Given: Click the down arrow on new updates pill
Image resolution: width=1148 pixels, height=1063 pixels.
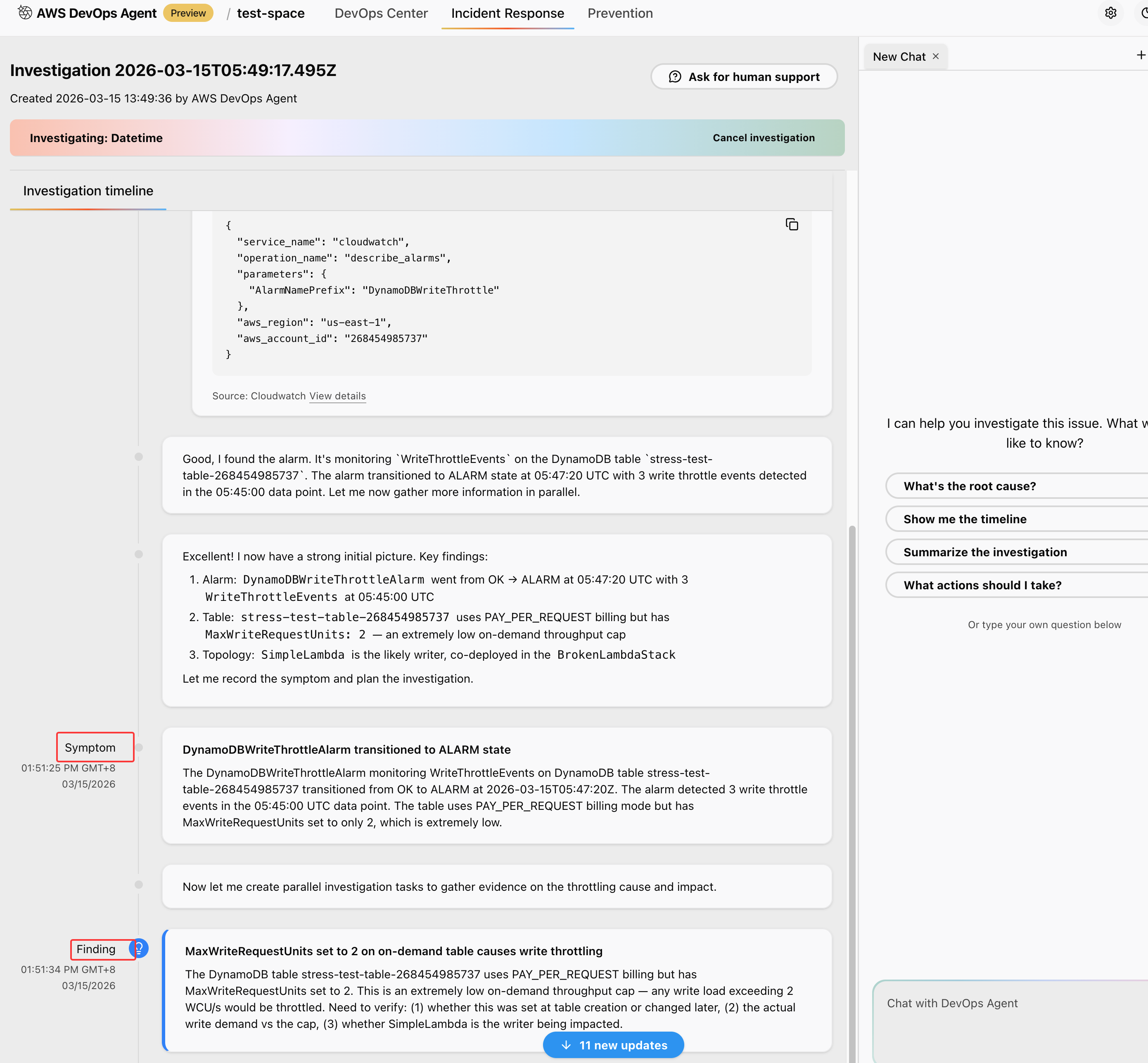Looking at the screenshot, I should tap(566, 1044).
